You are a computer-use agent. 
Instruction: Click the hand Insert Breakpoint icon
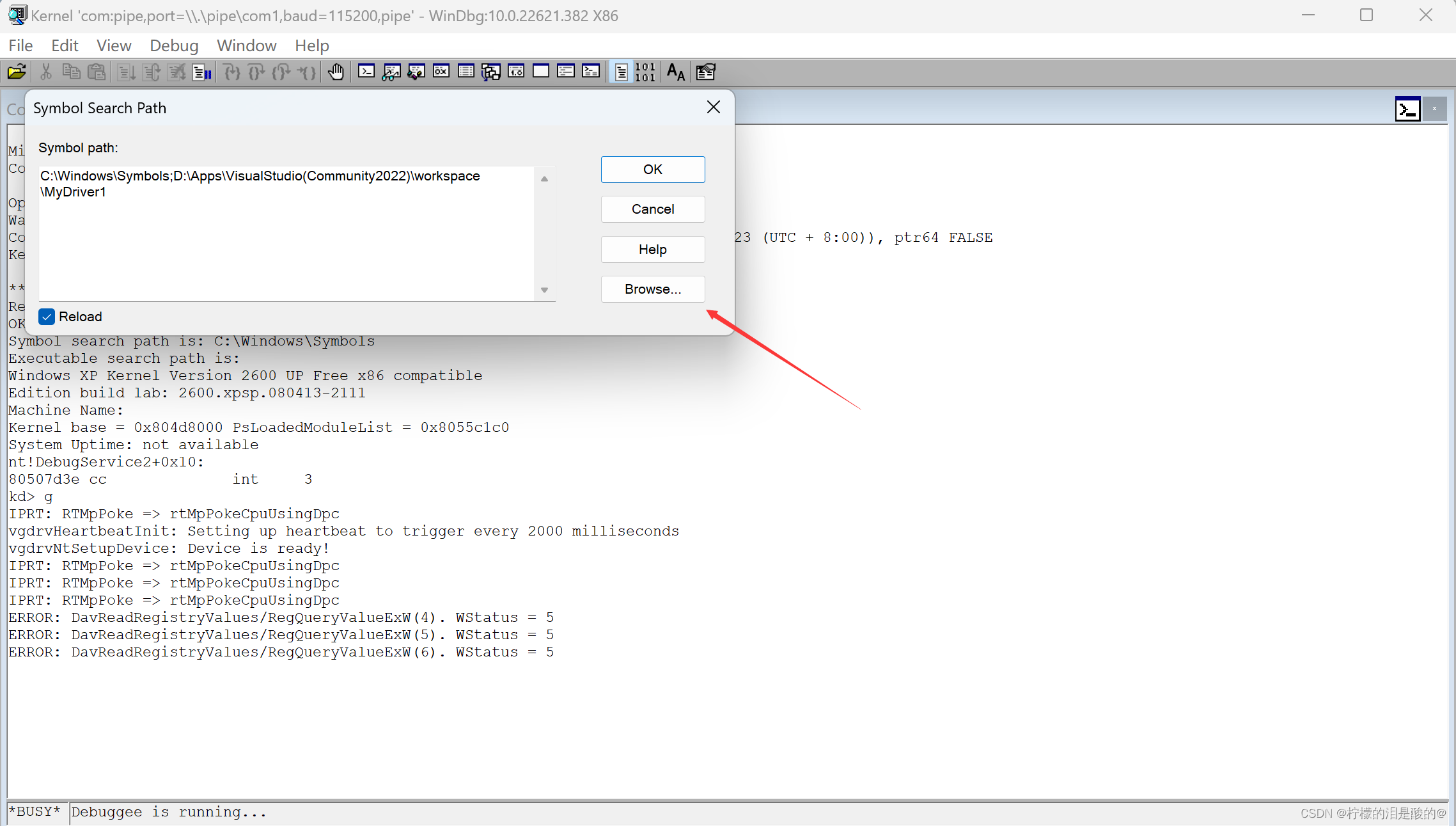point(336,72)
